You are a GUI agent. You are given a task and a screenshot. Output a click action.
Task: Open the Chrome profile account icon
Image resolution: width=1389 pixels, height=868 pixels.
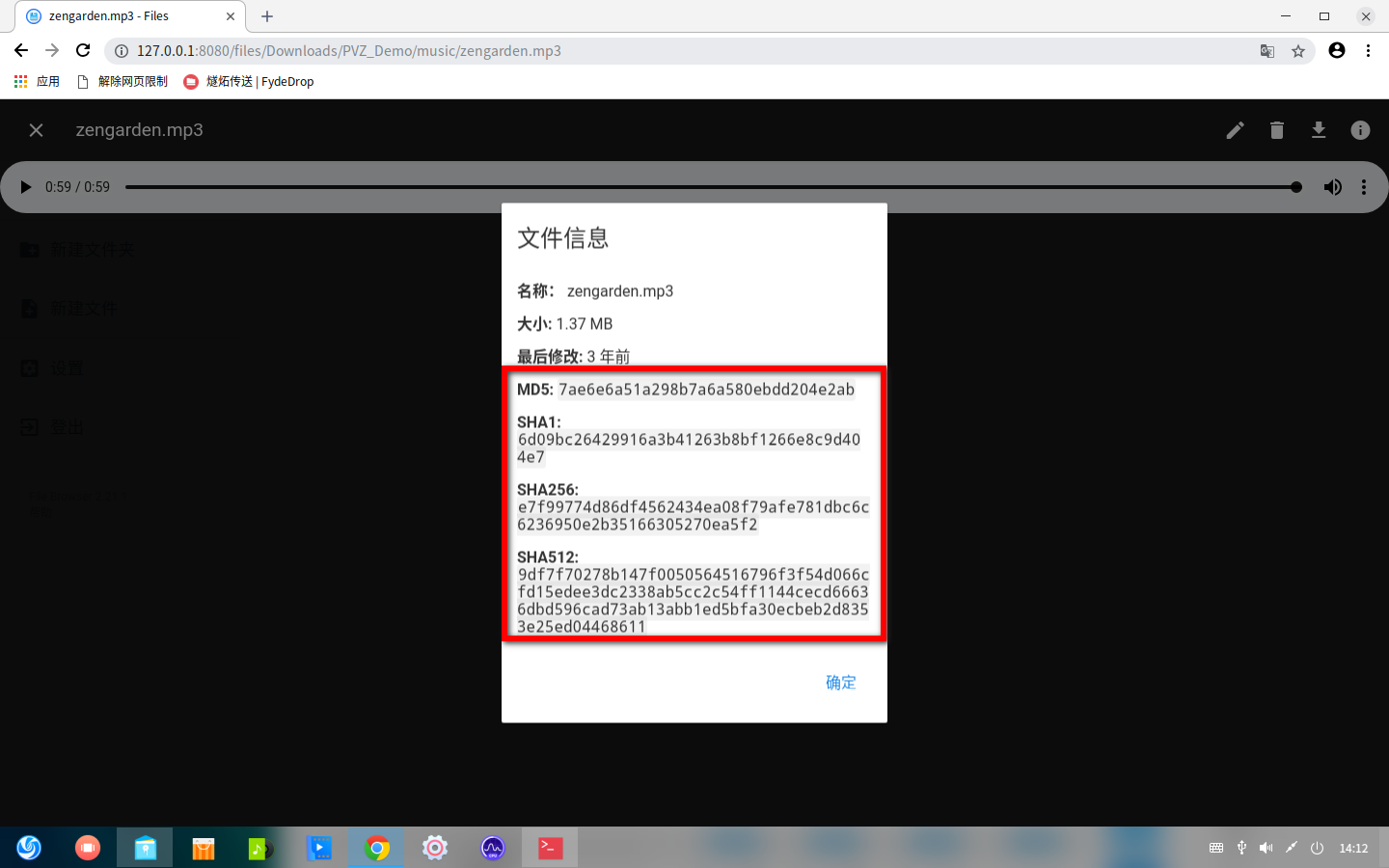point(1337,50)
